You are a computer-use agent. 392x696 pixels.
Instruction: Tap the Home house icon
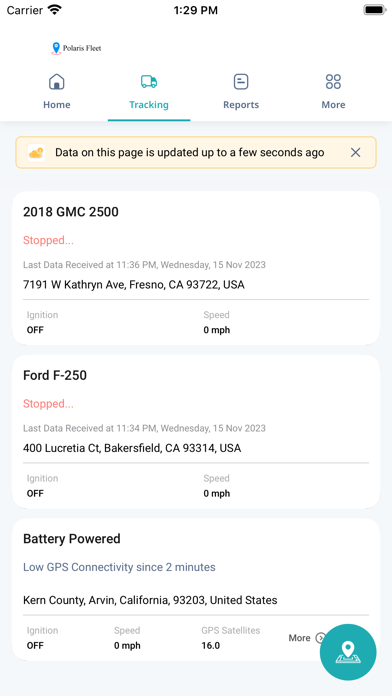(56, 82)
